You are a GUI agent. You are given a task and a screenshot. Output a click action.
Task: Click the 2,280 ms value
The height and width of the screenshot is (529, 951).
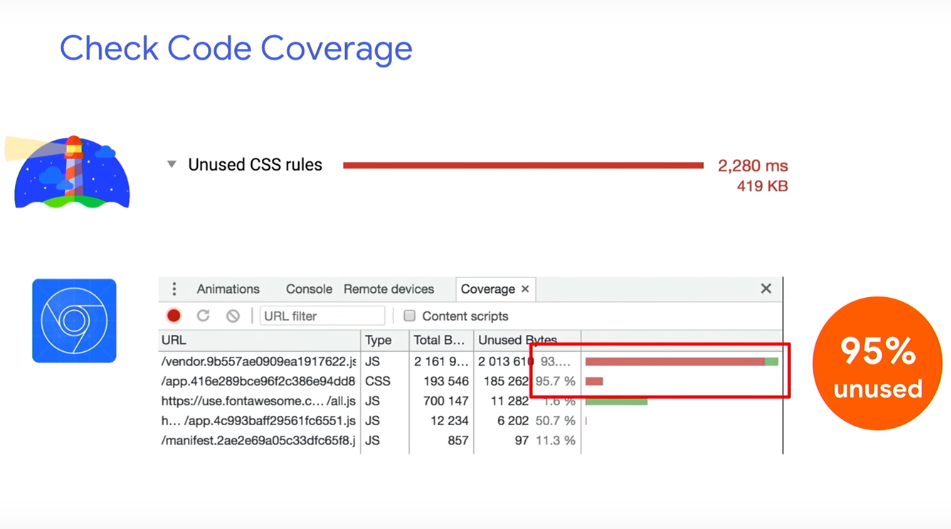click(x=753, y=166)
